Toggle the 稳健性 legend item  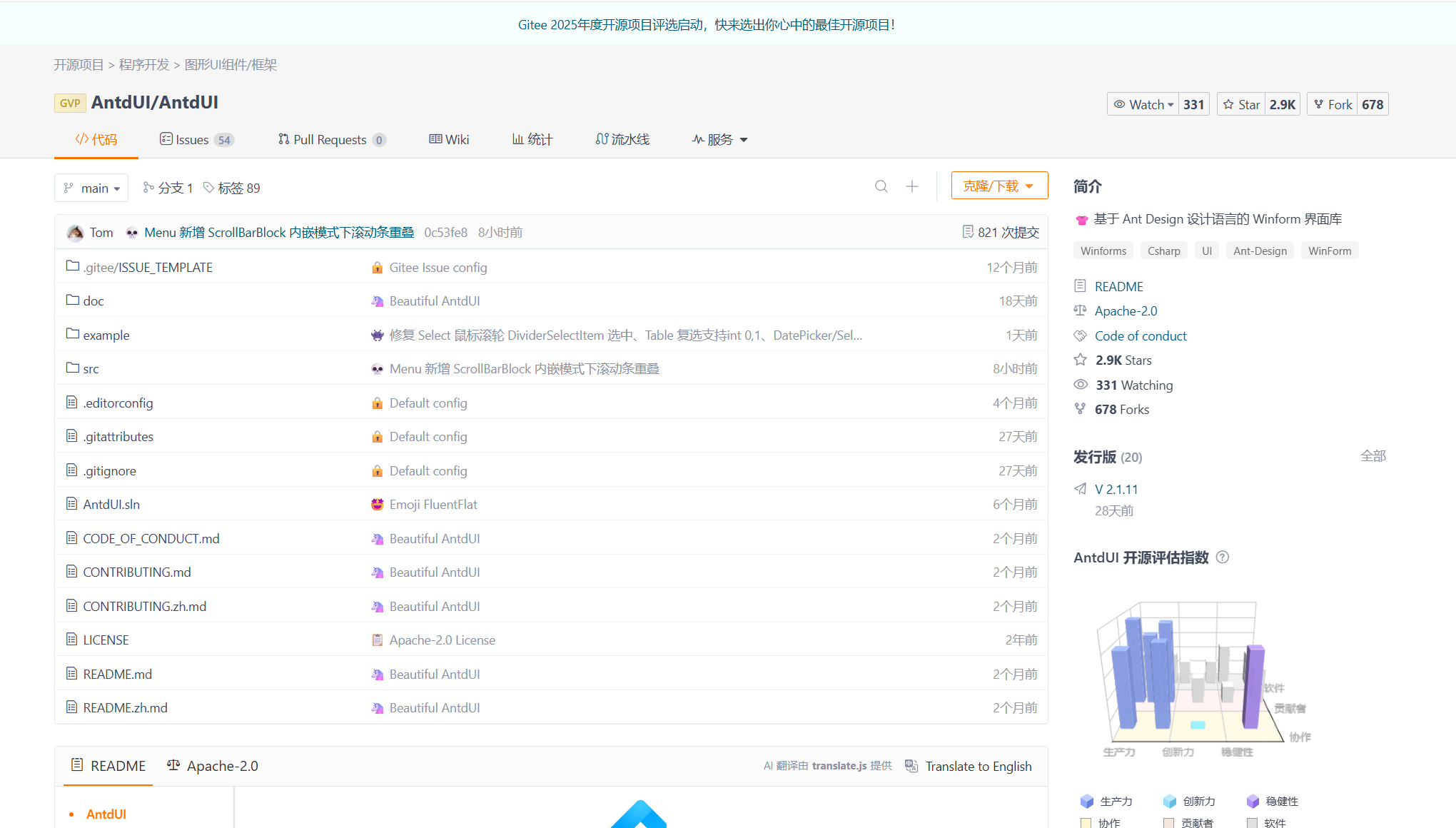pos(1273,801)
